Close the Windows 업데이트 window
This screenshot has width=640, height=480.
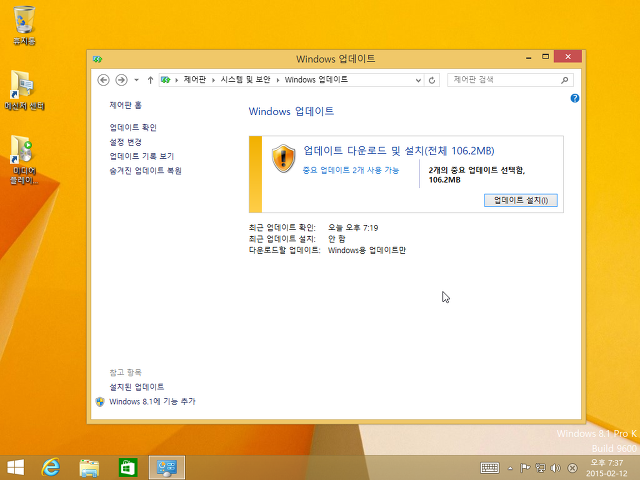[x=568, y=56]
